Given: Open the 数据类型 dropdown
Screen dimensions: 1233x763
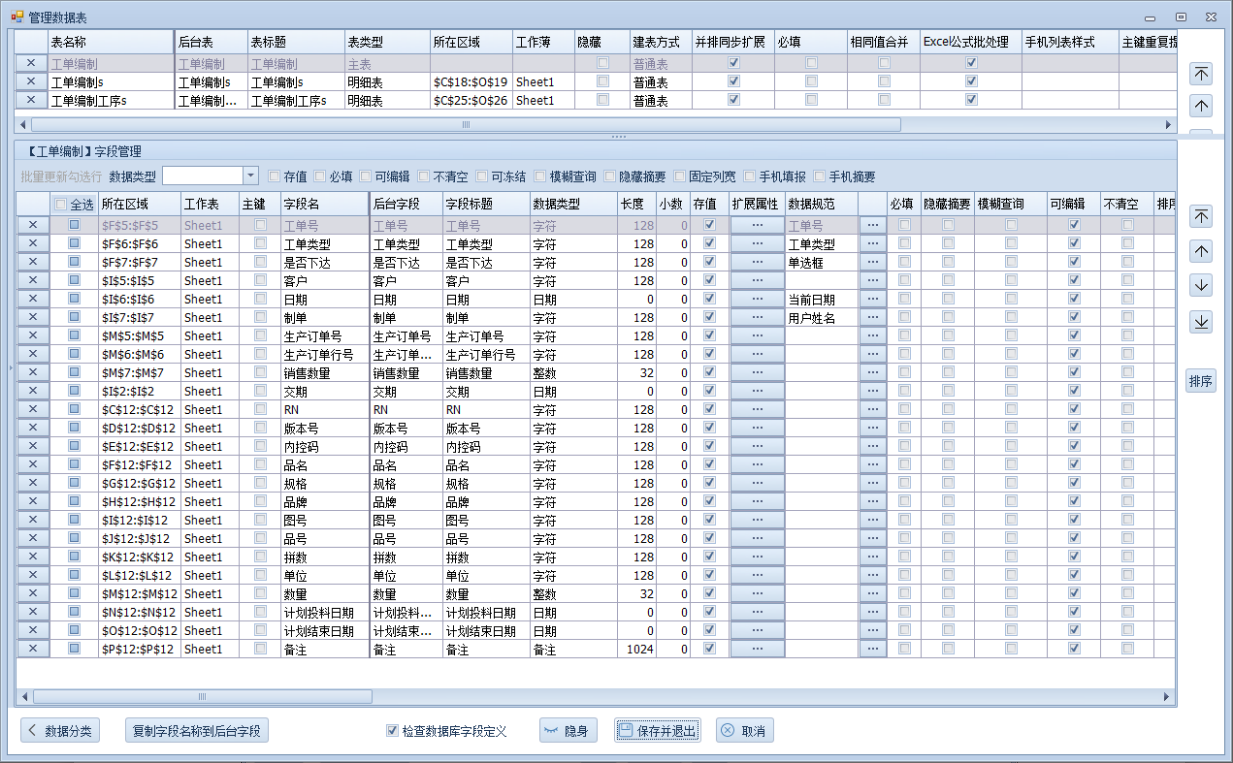Looking at the screenshot, I should tap(250, 176).
